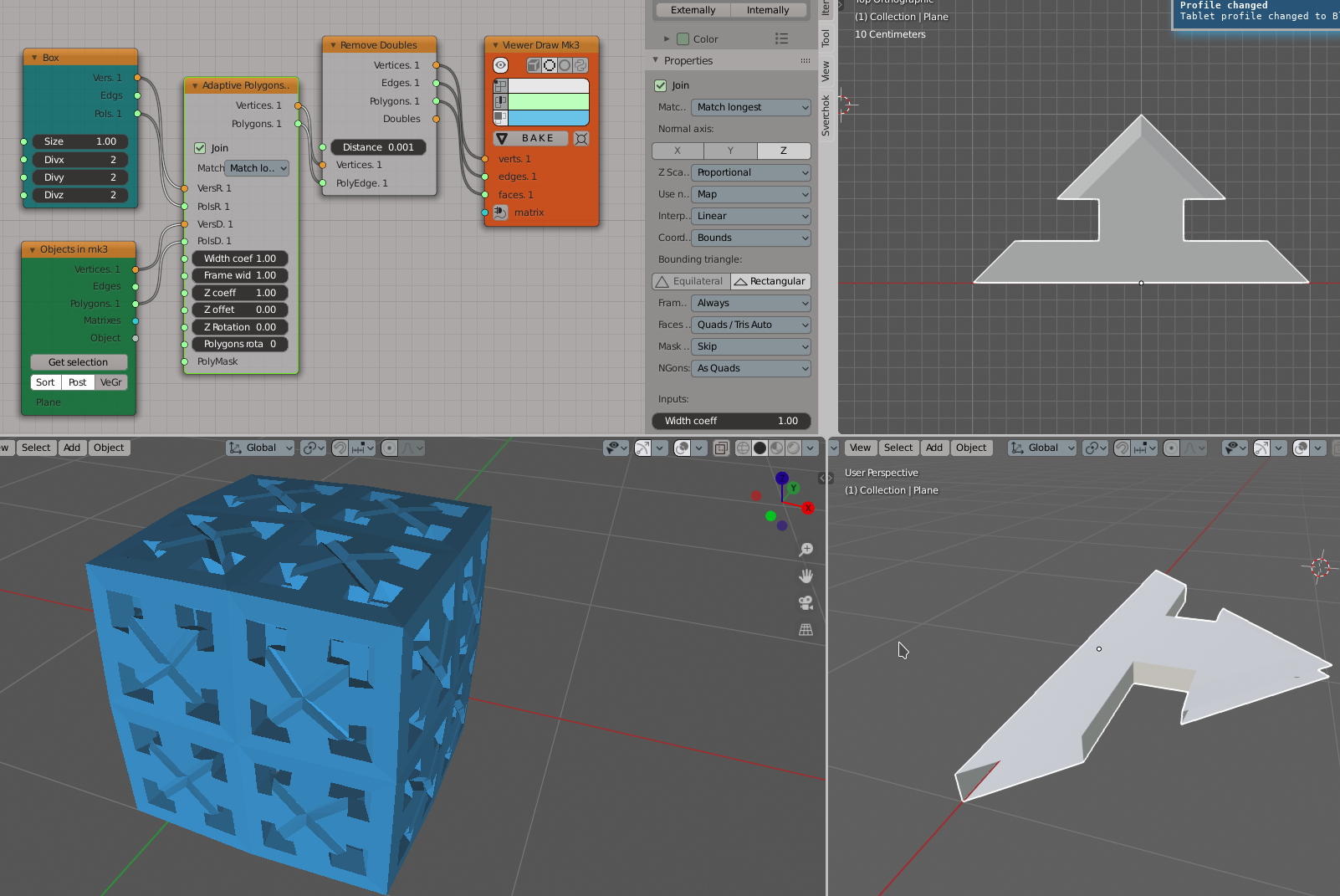This screenshot has height=896, width=1340.
Task: Select Z normal axis
Action: click(x=784, y=151)
